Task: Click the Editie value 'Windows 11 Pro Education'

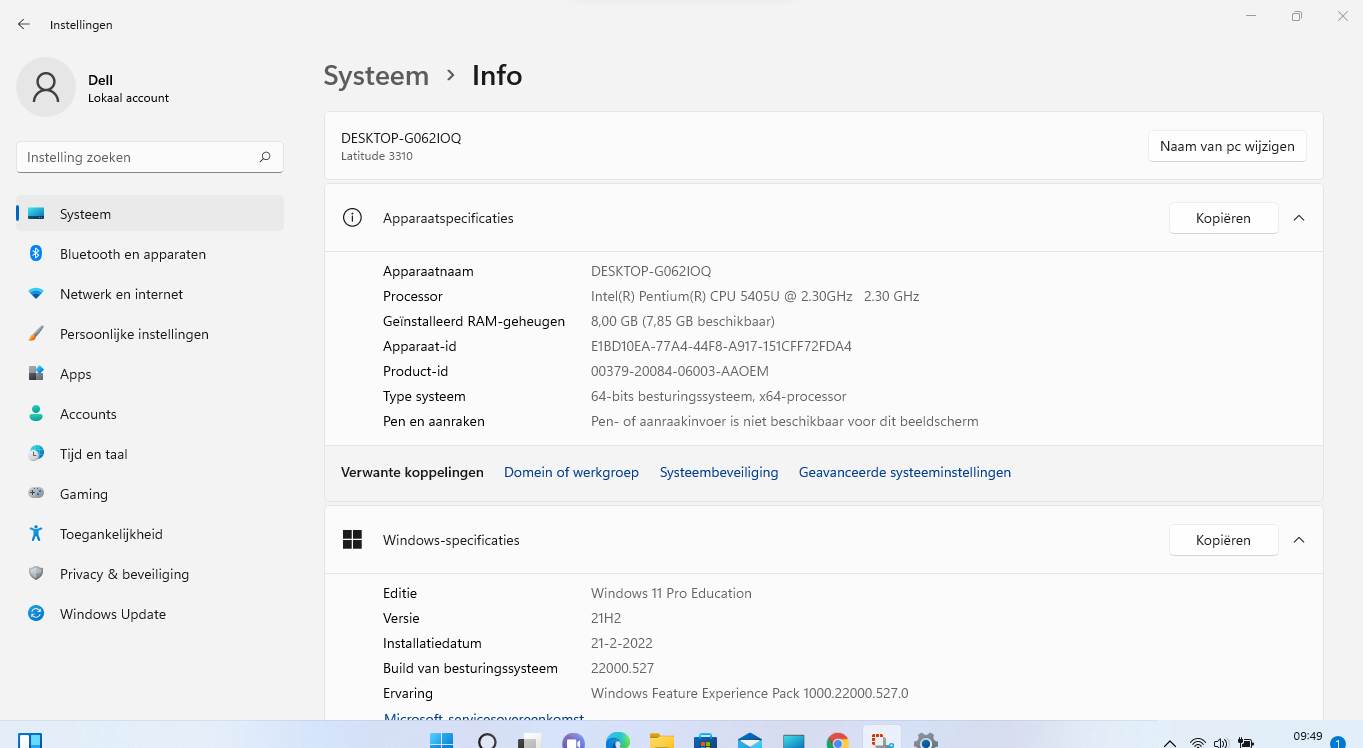Action: coord(671,593)
